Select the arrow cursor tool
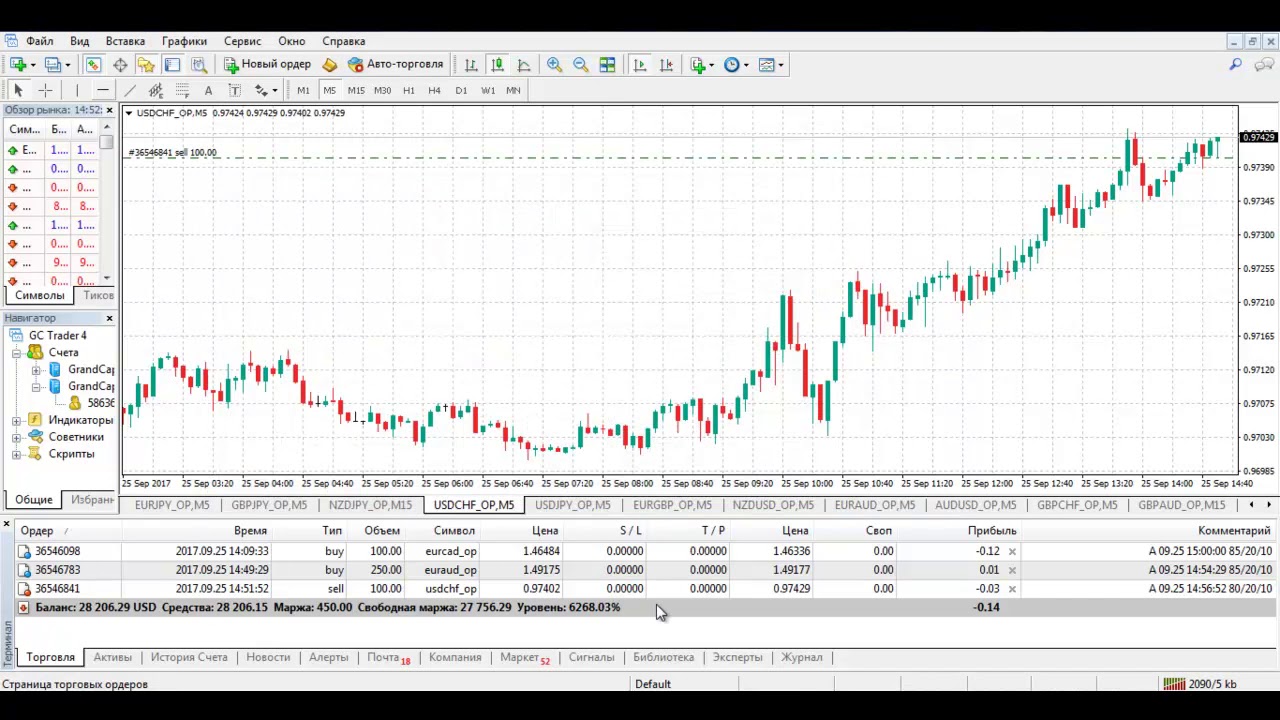This screenshot has width=1280, height=720. [x=18, y=90]
